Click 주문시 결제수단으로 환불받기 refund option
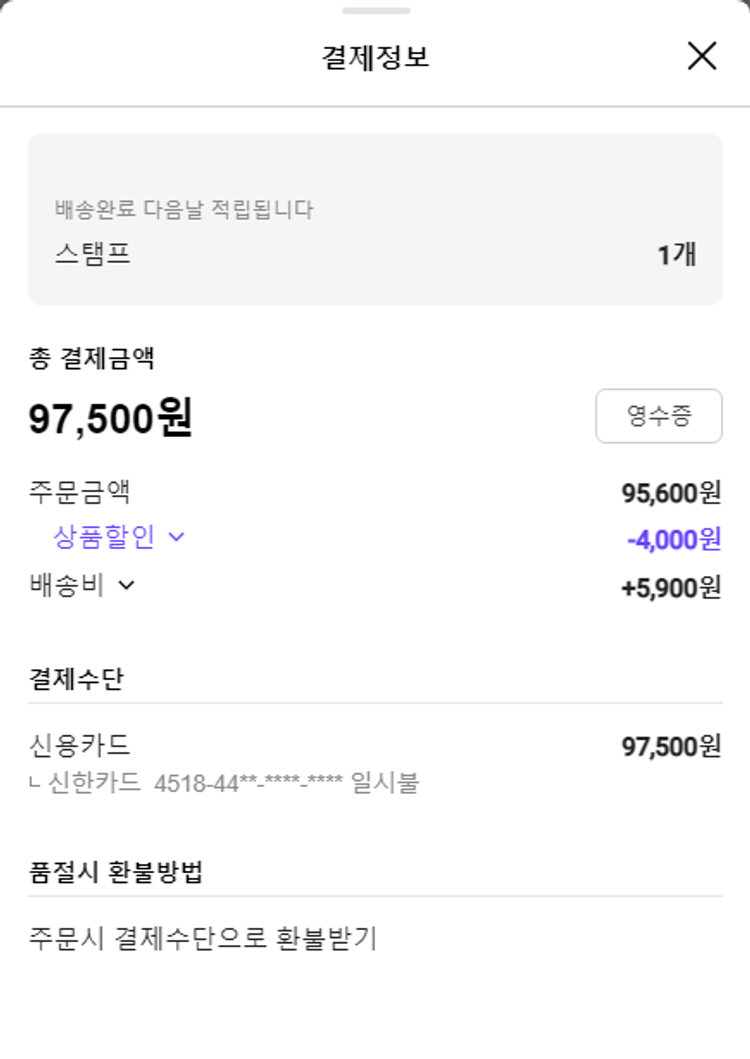Viewport: 750px width, 1059px height. coord(203,939)
